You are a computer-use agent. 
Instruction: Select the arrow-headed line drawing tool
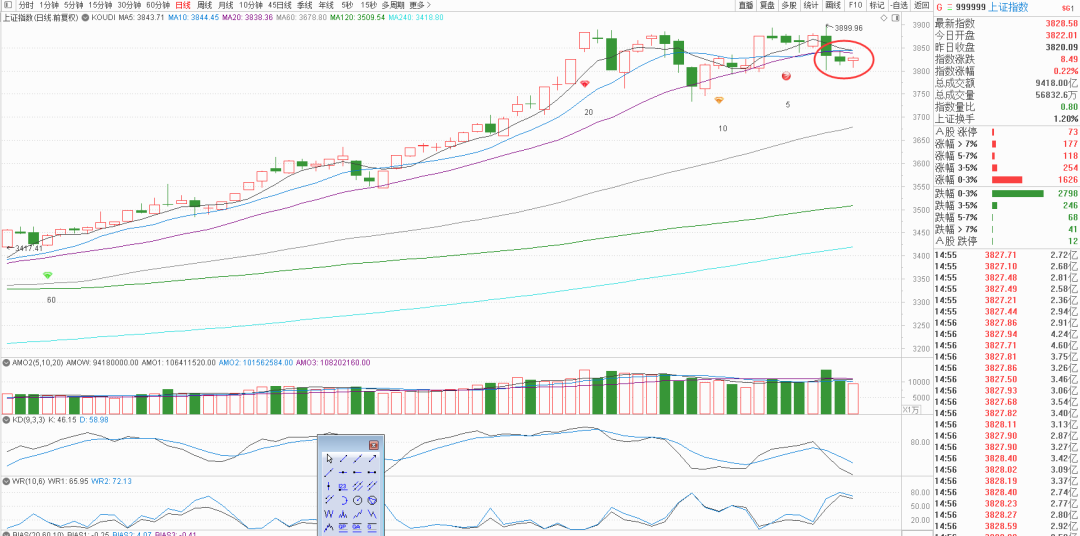point(373,458)
